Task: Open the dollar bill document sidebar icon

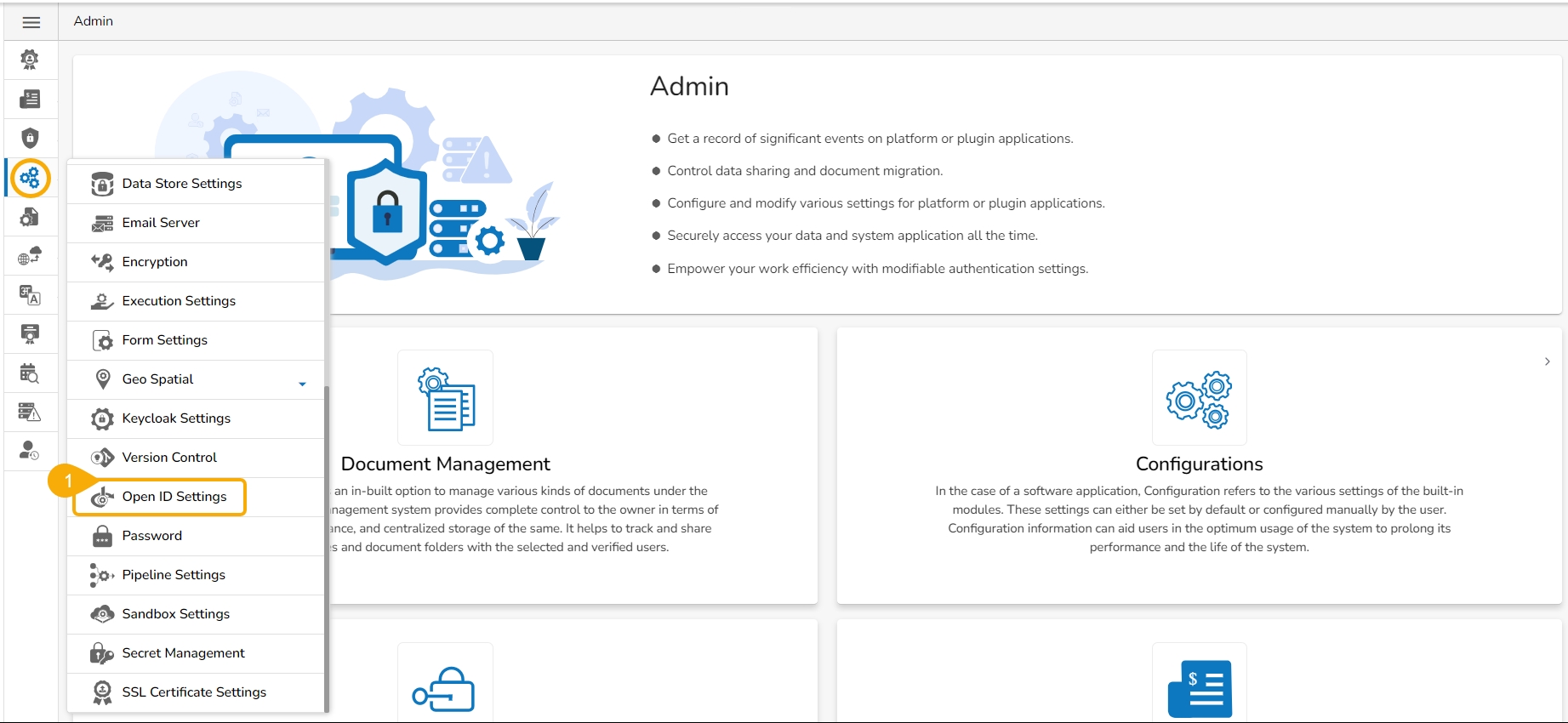Action: 30,99
